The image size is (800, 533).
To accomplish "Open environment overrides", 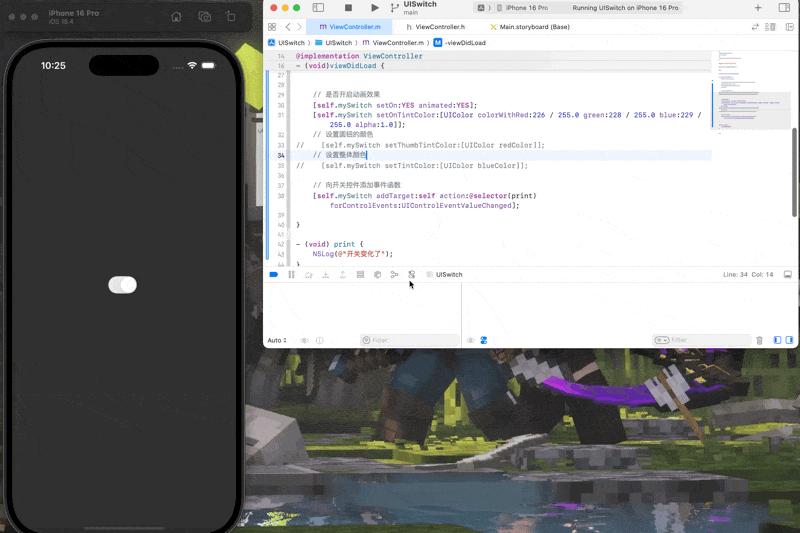I will click(412, 274).
